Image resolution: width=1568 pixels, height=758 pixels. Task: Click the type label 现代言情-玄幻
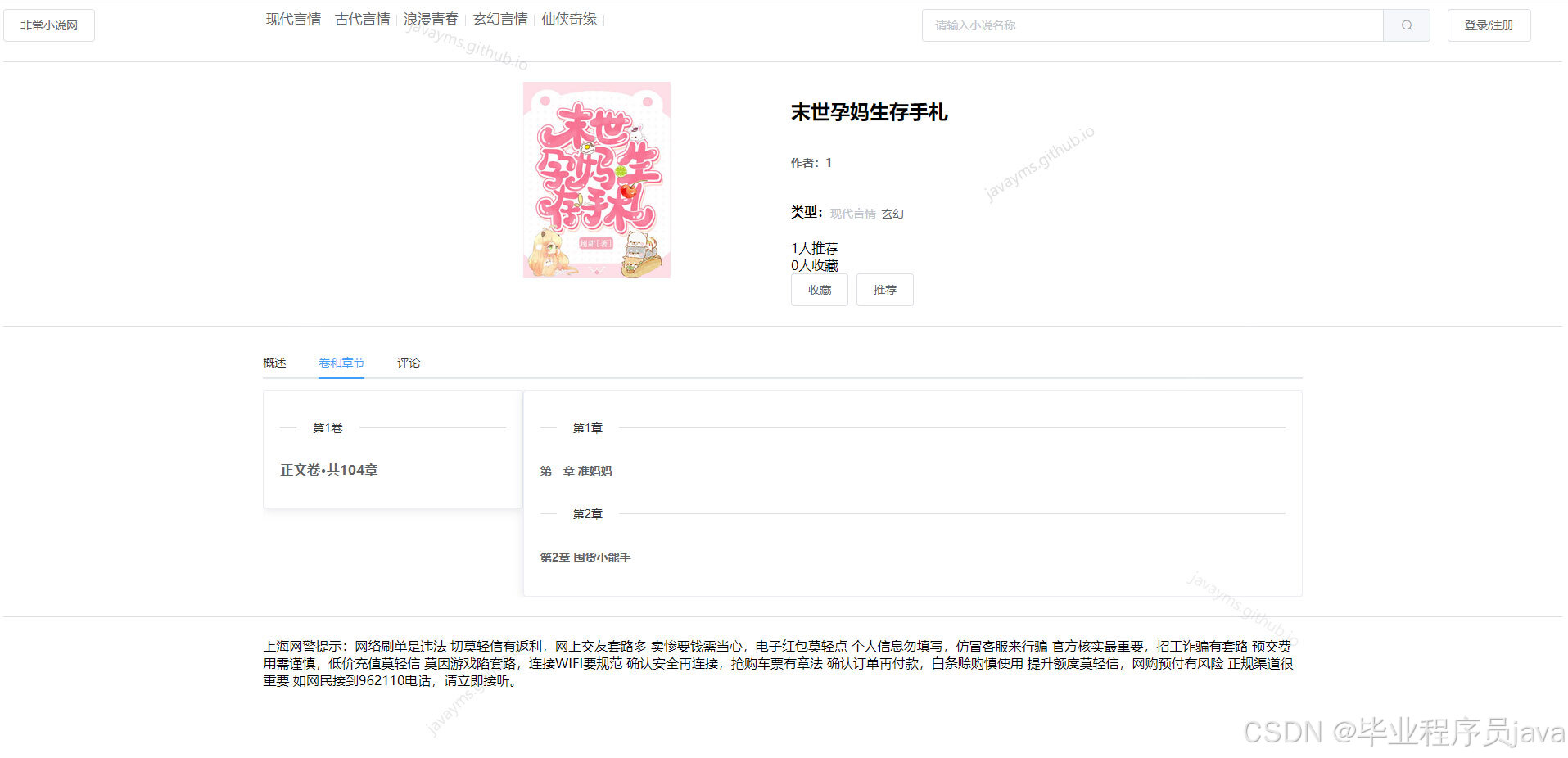point(867,214)
